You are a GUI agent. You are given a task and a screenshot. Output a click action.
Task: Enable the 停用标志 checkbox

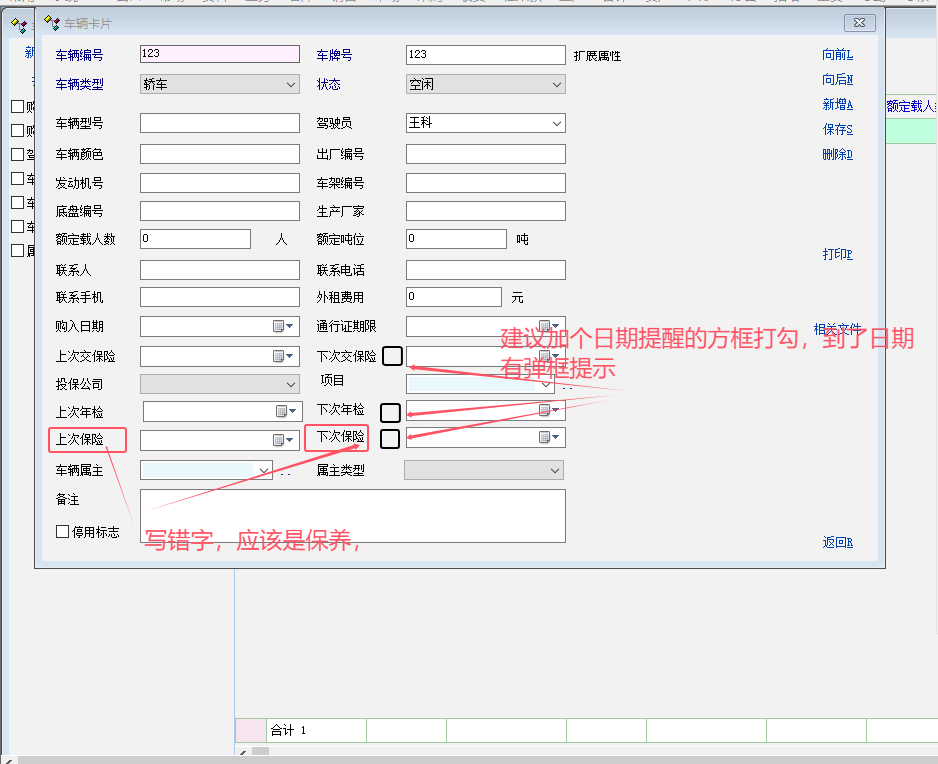click(63, 532)
